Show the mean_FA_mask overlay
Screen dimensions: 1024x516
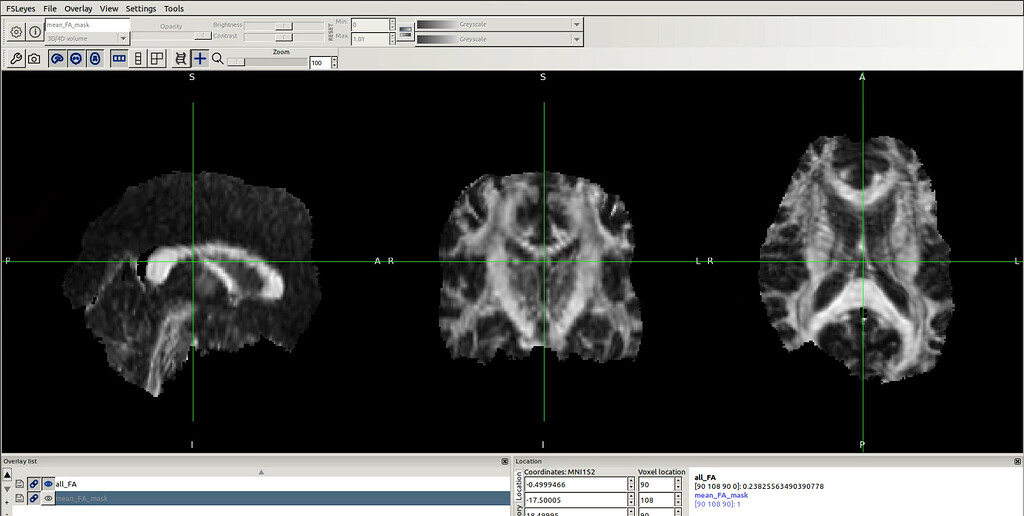[x=47, y=498]
